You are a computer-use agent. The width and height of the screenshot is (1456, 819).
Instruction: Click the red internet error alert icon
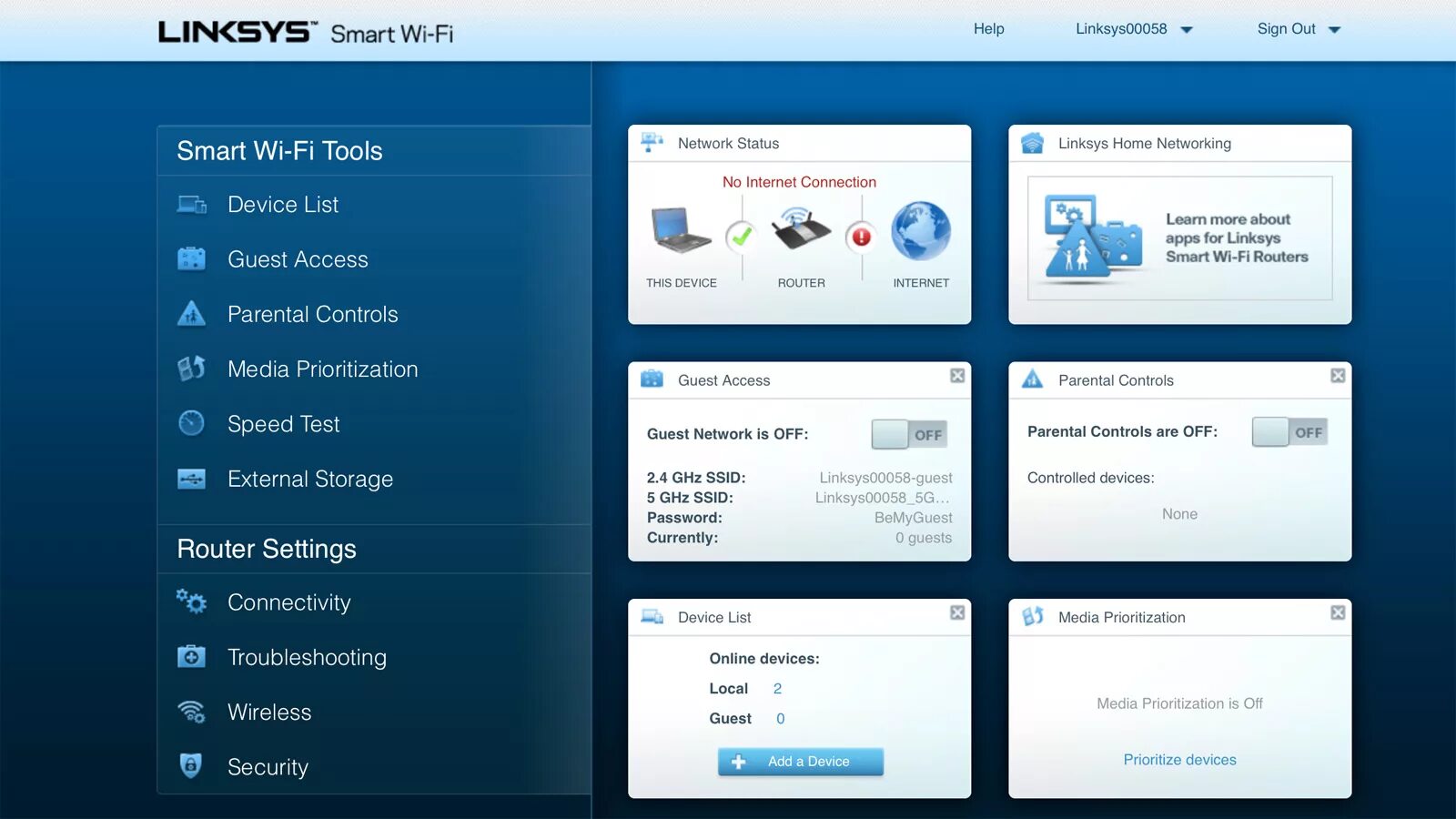coord(861,238)
